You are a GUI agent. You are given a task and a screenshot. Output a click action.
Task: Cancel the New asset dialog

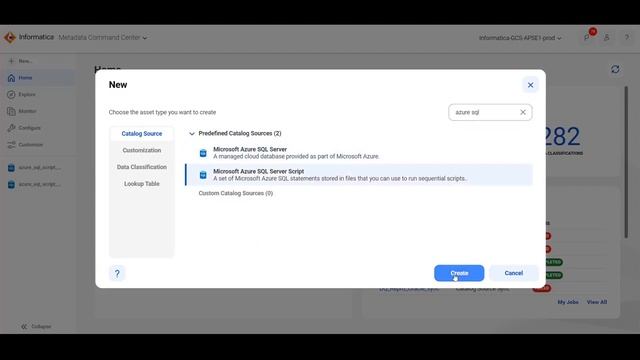(513, 273)
